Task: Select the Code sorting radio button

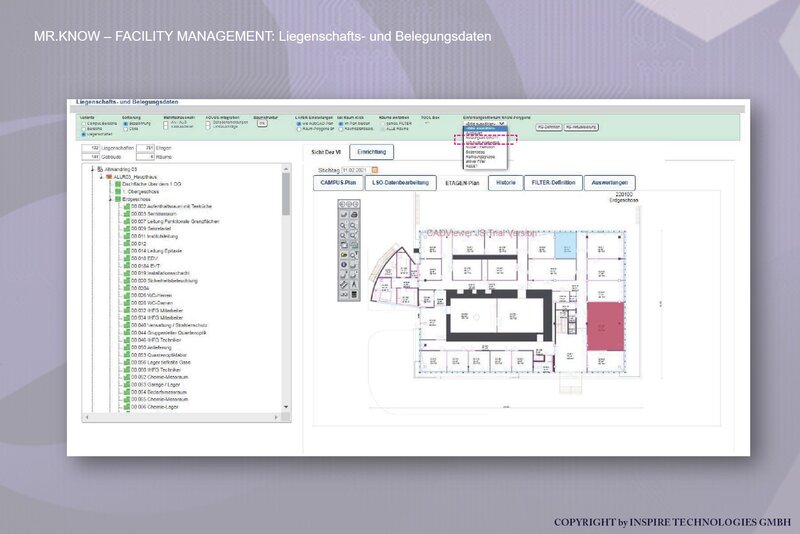Action: [126, 129]
